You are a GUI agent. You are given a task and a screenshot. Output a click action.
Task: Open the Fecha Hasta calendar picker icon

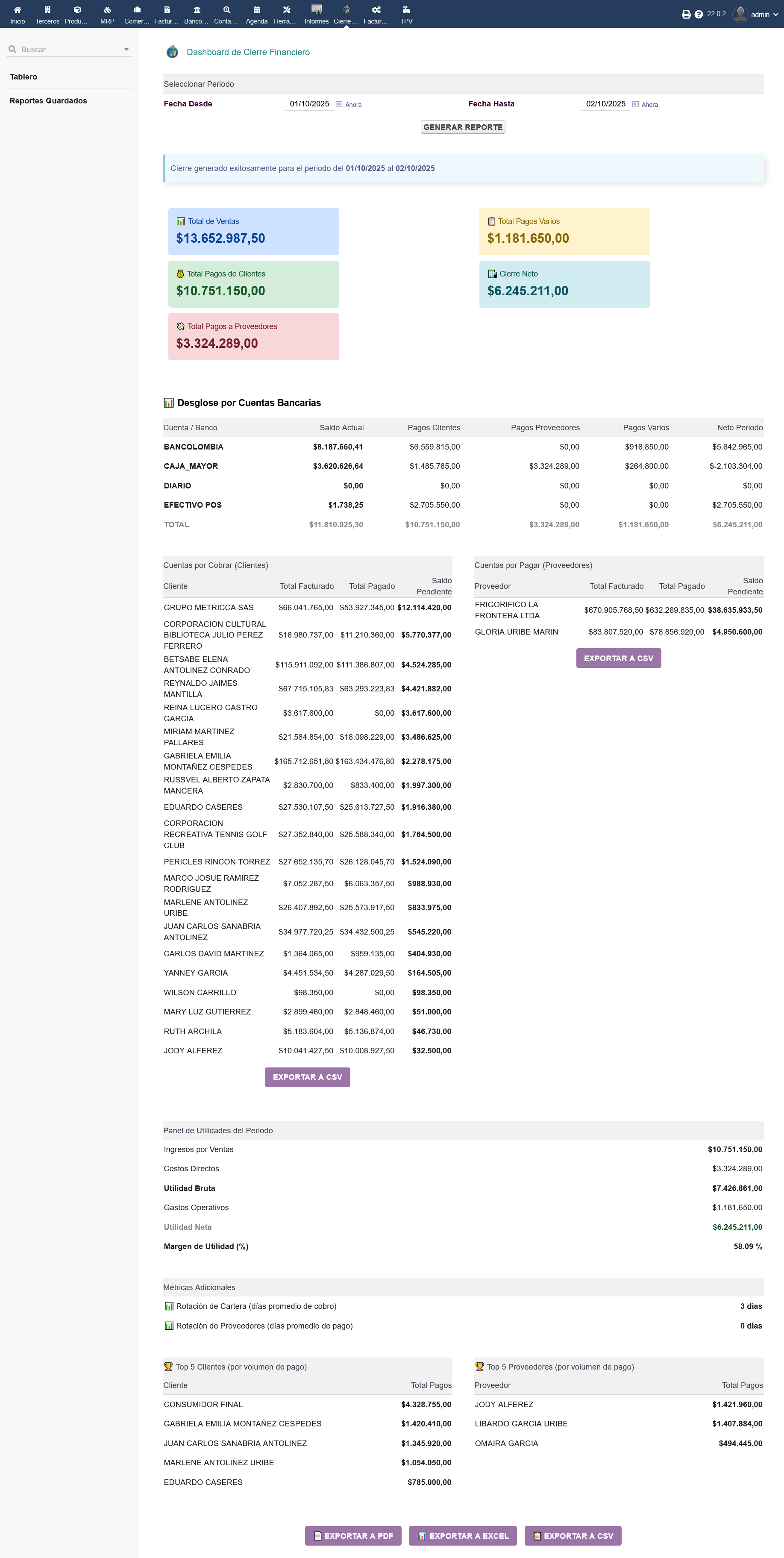[635, 104]
